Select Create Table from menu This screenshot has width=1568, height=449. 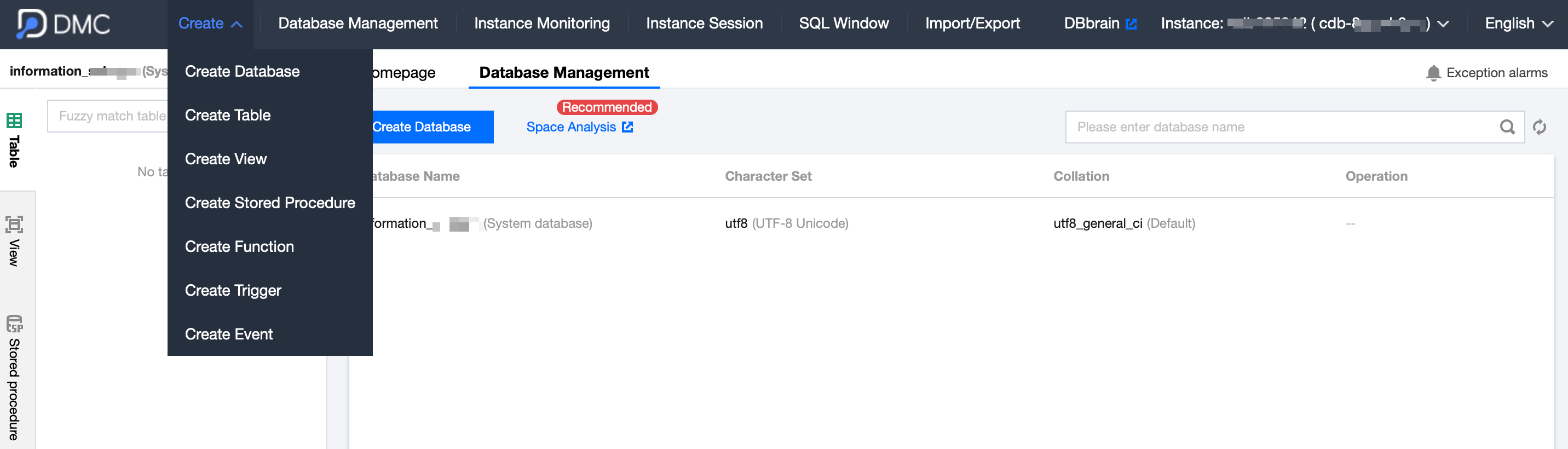228,115
